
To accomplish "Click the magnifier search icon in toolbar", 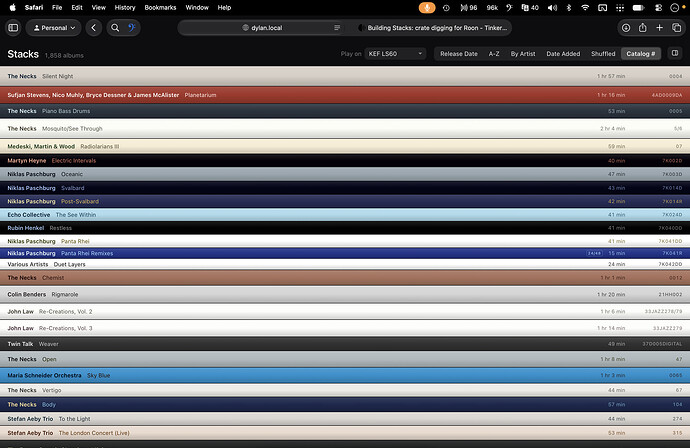I will coord(115,28).
